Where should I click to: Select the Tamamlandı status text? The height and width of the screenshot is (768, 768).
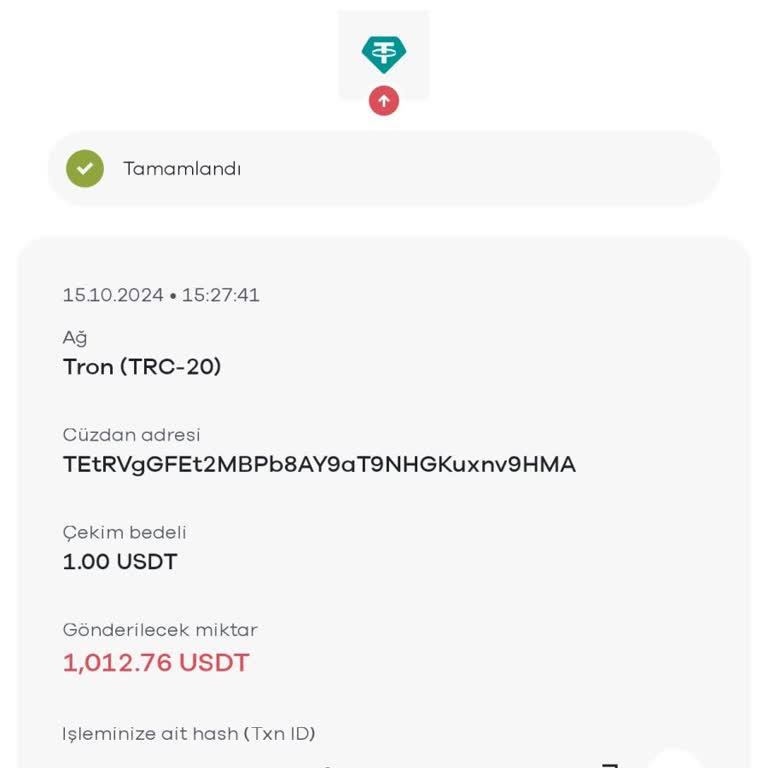tap(182, 169)
